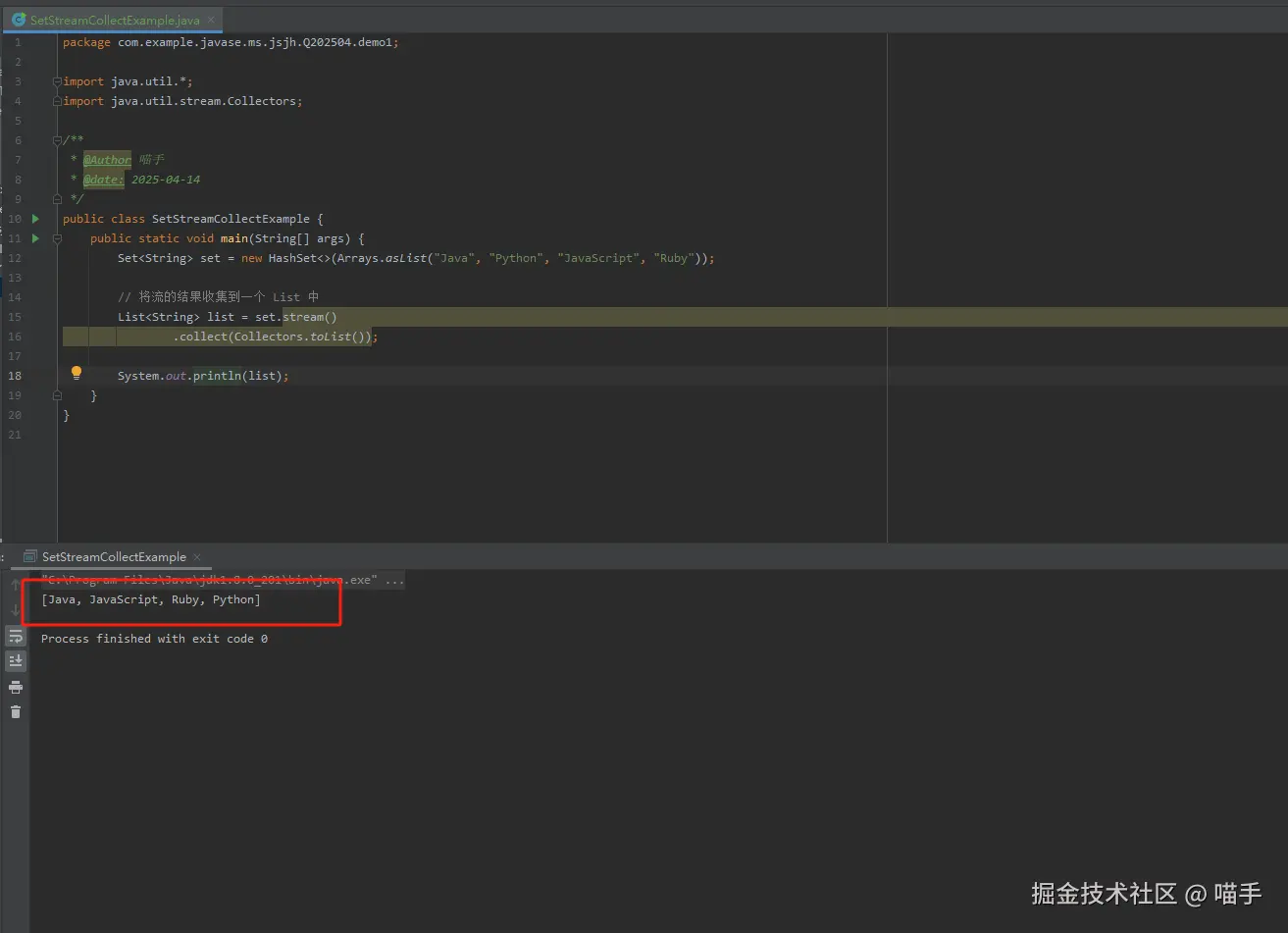
Task: Click the Javadoc fold end marker on line 9
Action: click(57, 199)
